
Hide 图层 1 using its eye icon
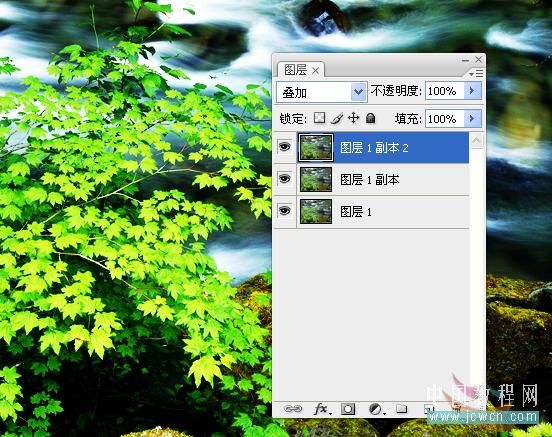tap(284, 211)
